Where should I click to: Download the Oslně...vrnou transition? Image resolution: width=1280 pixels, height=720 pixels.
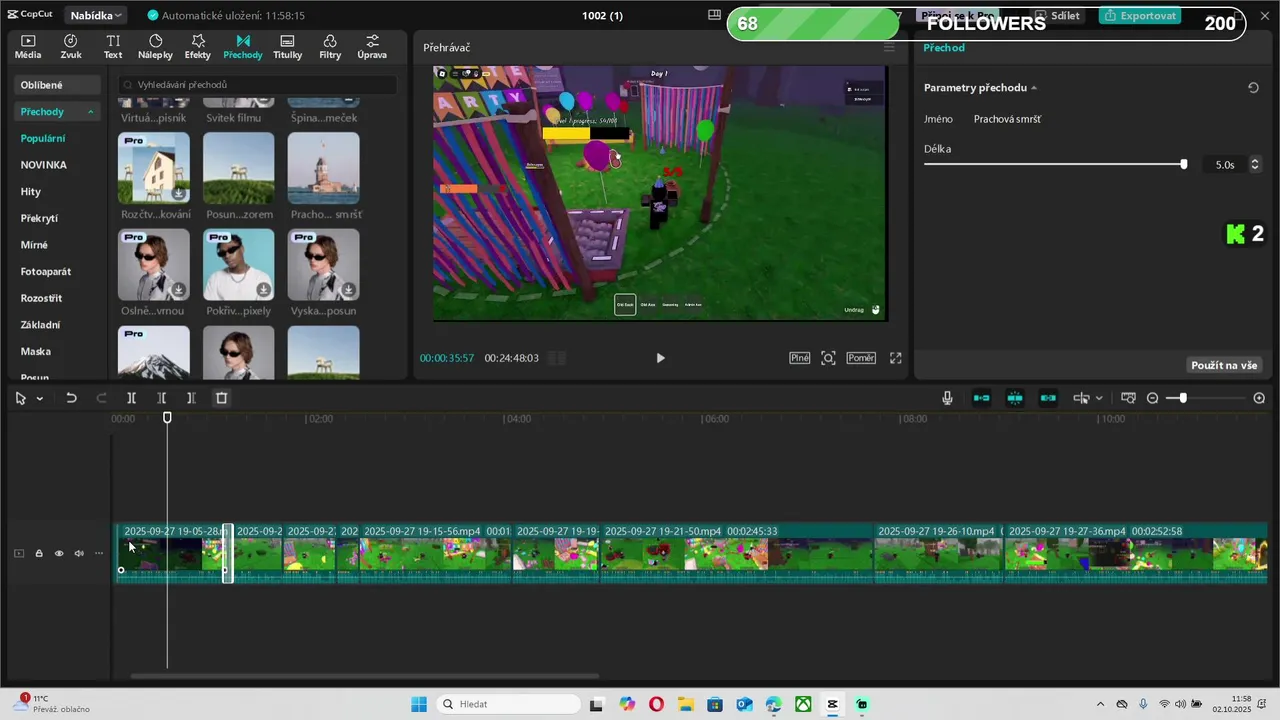(178, 290)
